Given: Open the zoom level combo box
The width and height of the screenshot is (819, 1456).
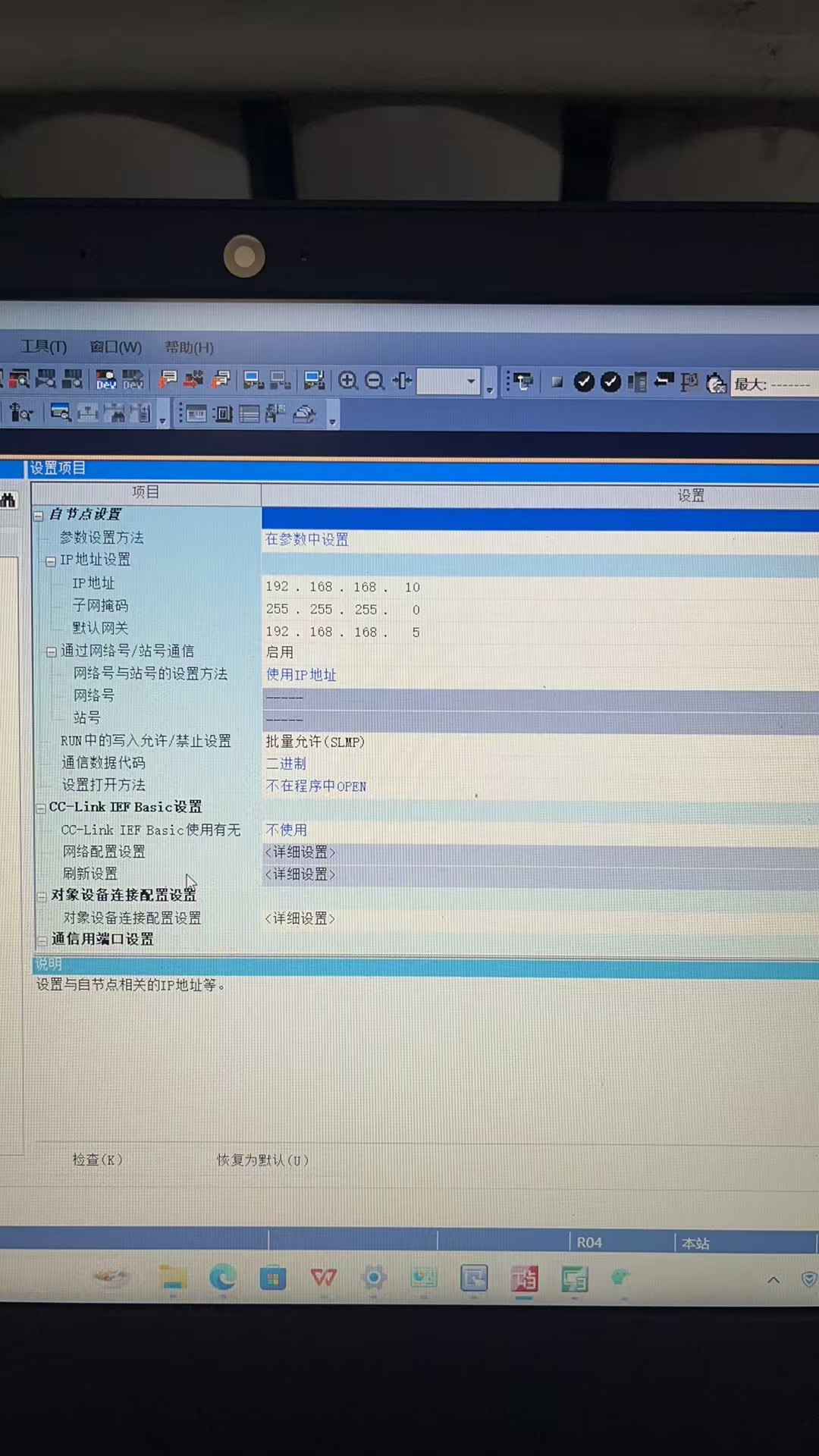Looking at the screenshot, I should [x=470, y=381].
